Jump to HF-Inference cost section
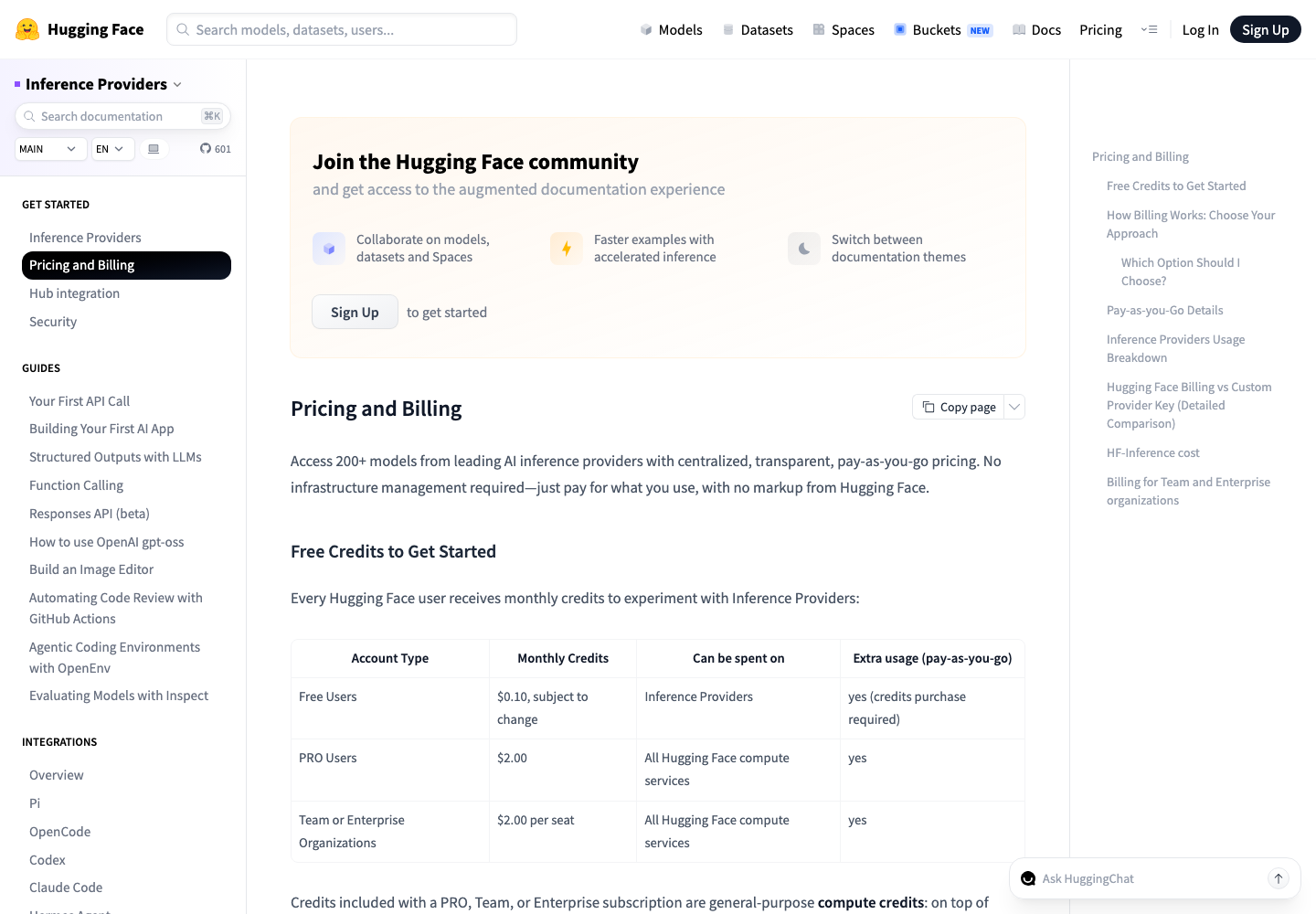Image resolution: width=1316 pixels, height=914 pixels. pos(1152,453)
